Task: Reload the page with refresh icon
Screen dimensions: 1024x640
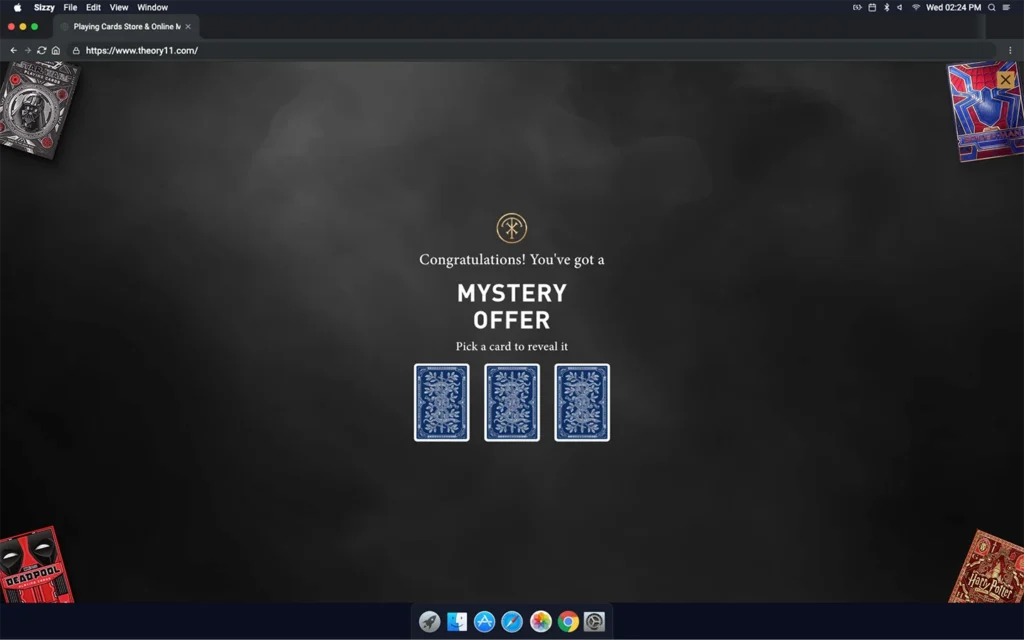Action: point(42,51)
